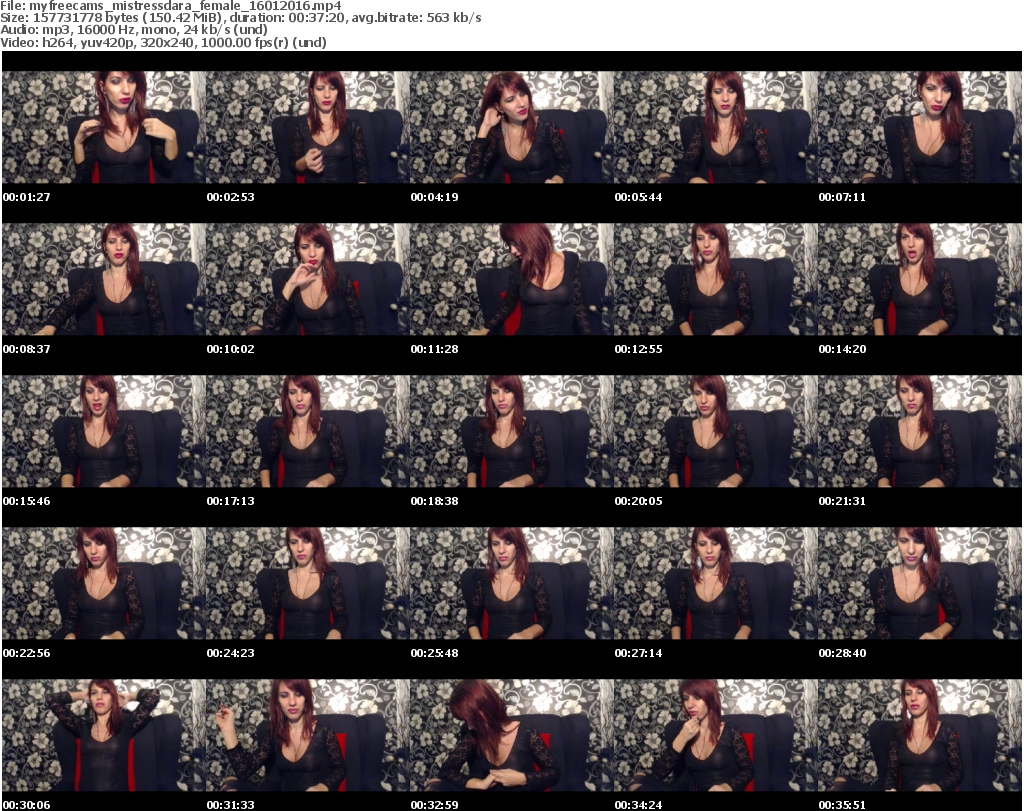This screenshot has height=811, width=1024.
Task: Select the thumbnail above timestamp 00:14:20
Action: (920, 279)
